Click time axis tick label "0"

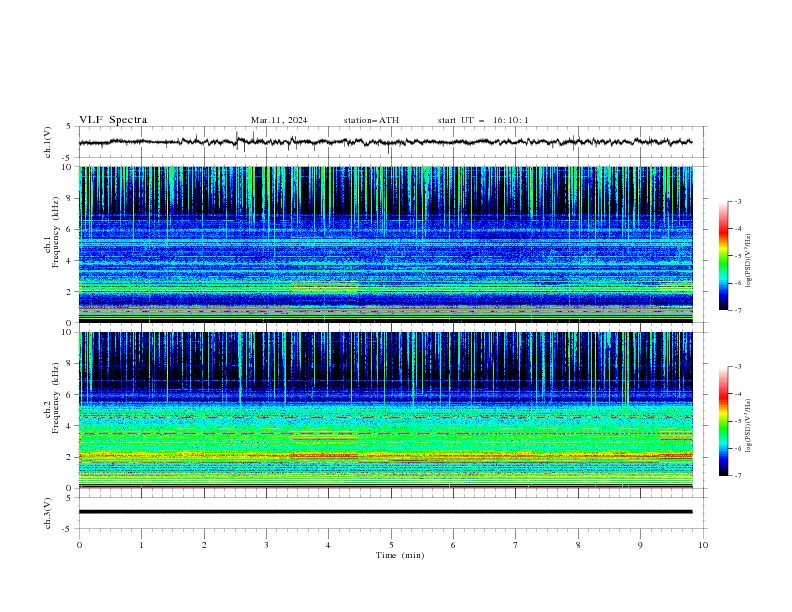[x=79, y=545]
